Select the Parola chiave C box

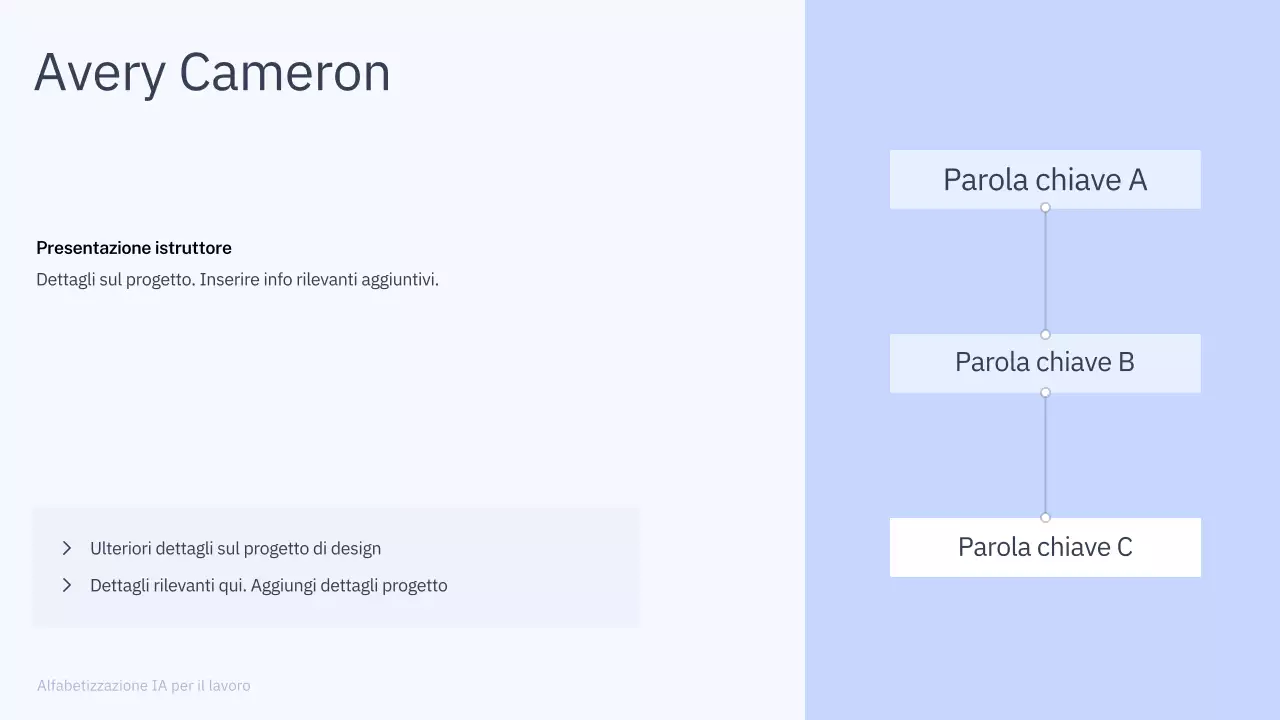(x=1045, y=547)
